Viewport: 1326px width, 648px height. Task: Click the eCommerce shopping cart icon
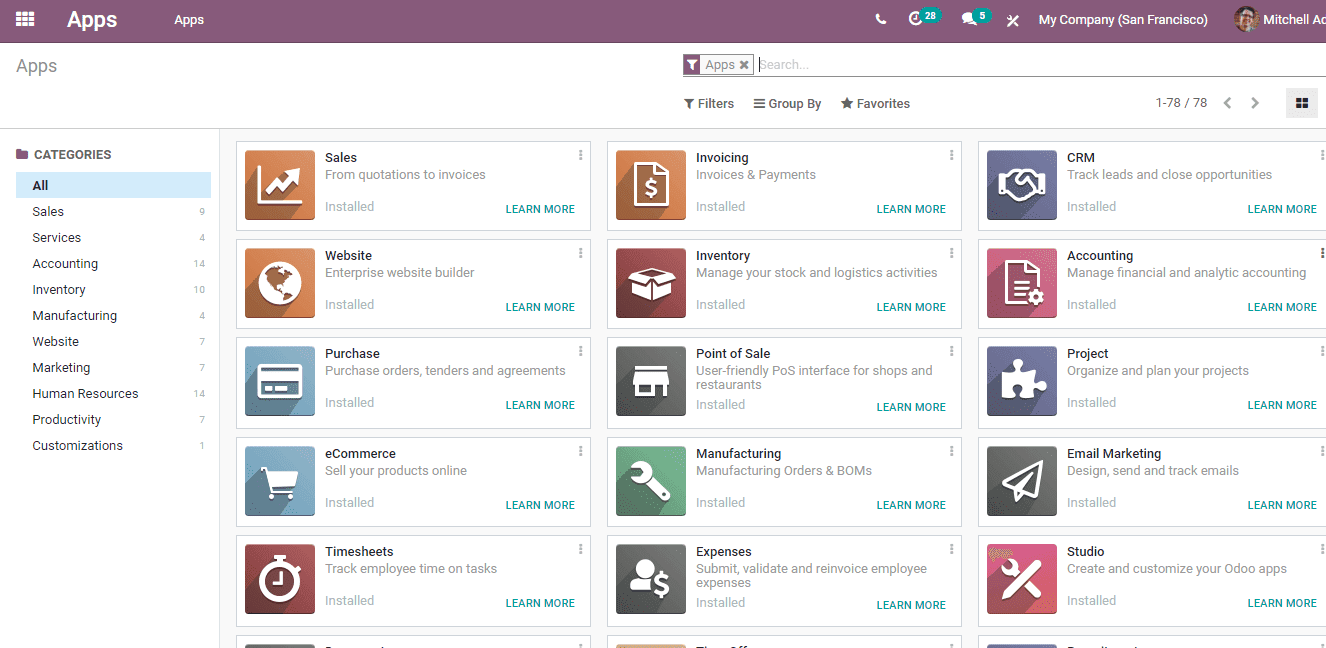pyautogui.click(x=280, y=481)
